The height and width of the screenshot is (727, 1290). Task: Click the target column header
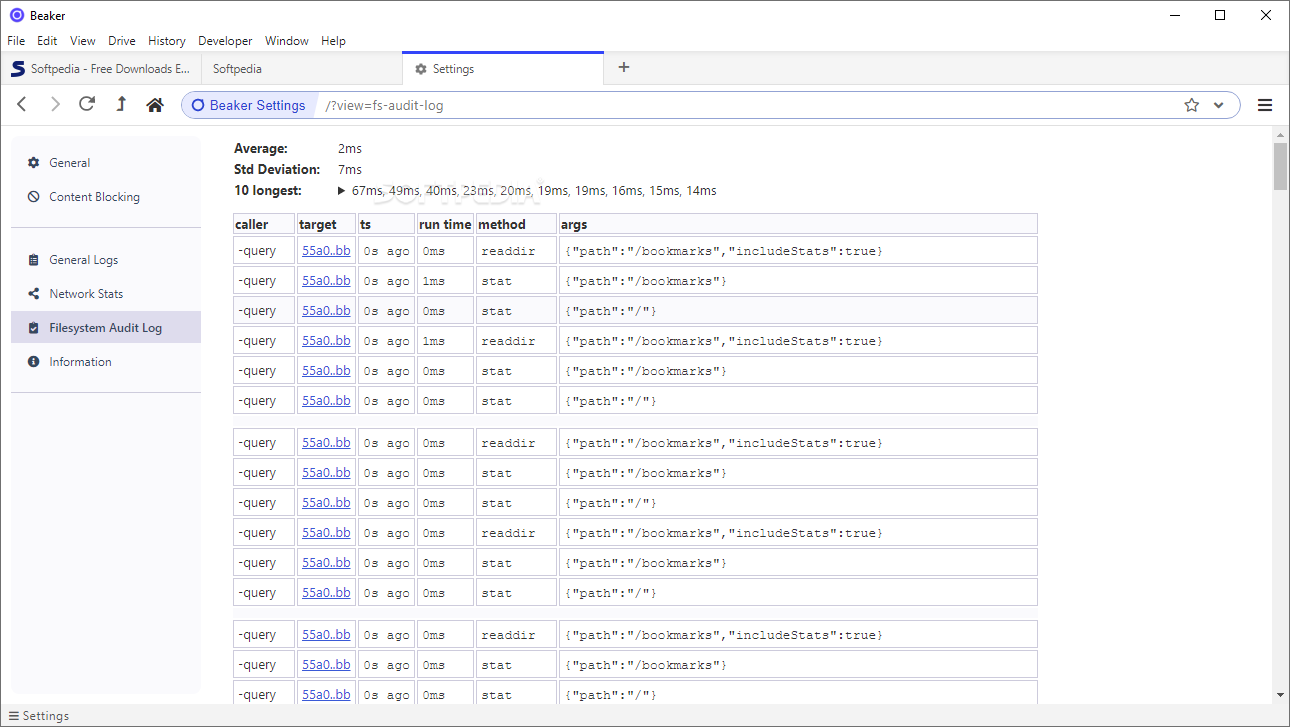point(326,224)
